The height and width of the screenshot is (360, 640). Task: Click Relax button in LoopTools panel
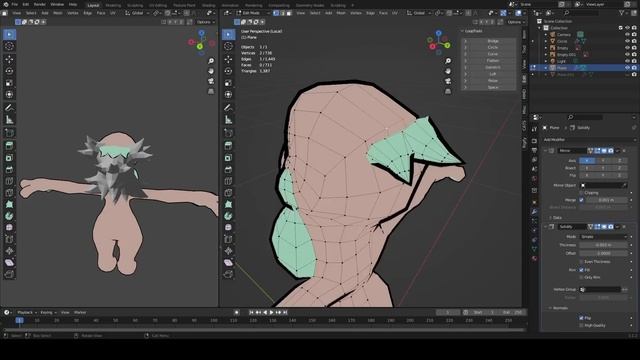(x=493, y=81)
